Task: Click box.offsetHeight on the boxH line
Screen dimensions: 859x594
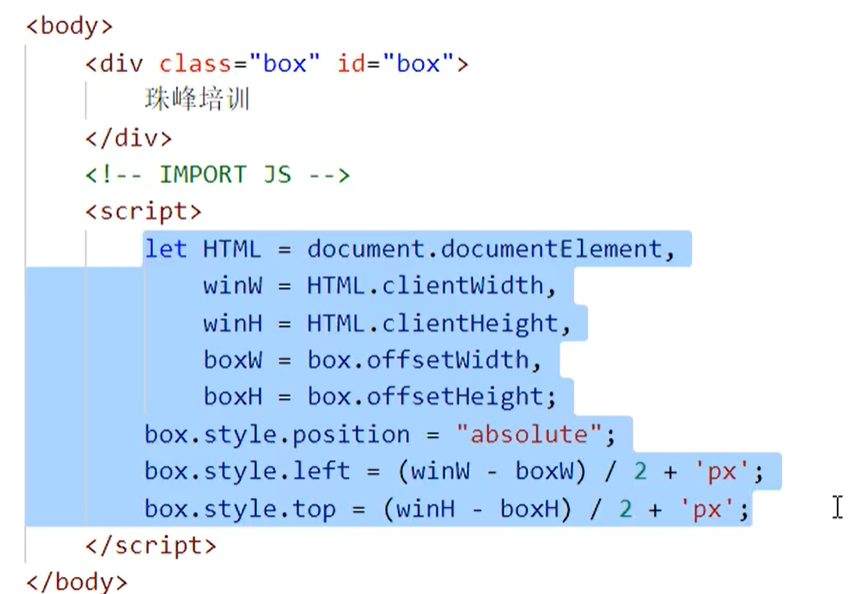Action: point(426,397)
